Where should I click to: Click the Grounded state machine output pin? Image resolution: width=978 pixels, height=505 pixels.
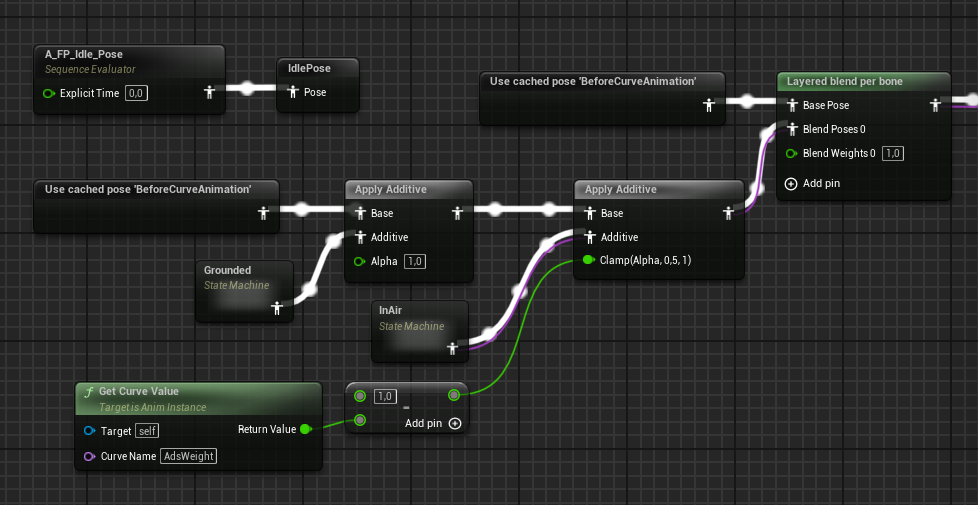[x=277, y=308]
